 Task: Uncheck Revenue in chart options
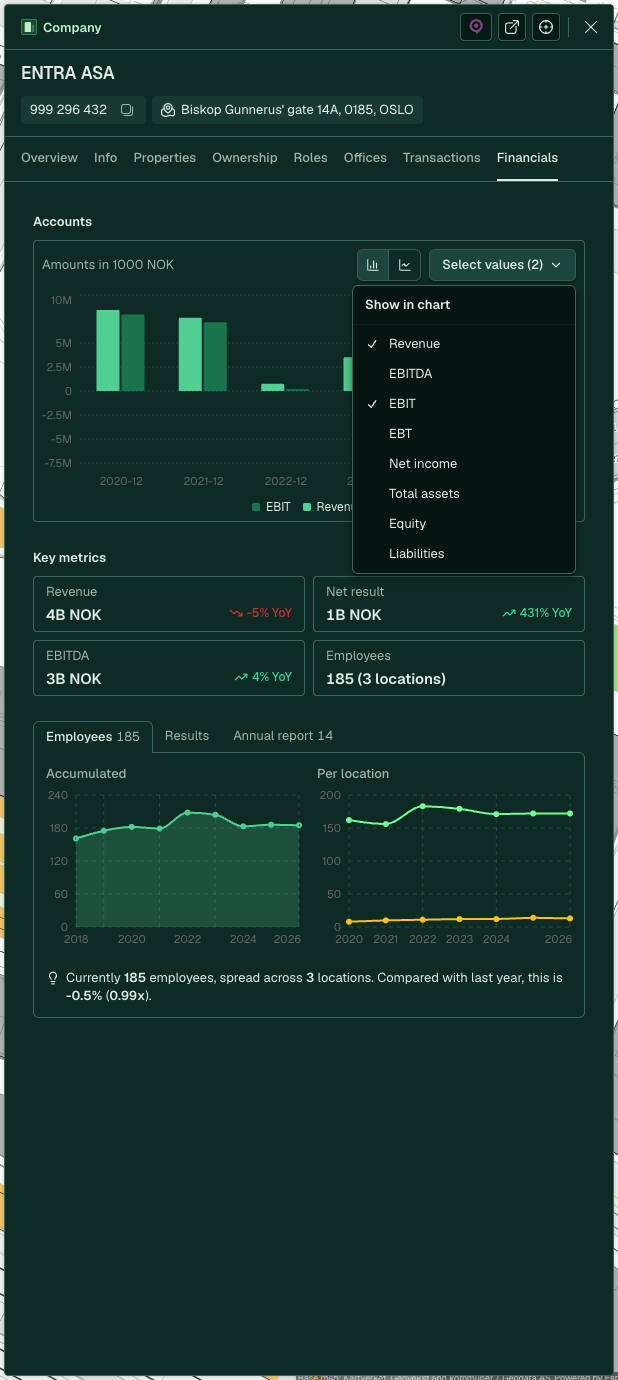point(464,344)
